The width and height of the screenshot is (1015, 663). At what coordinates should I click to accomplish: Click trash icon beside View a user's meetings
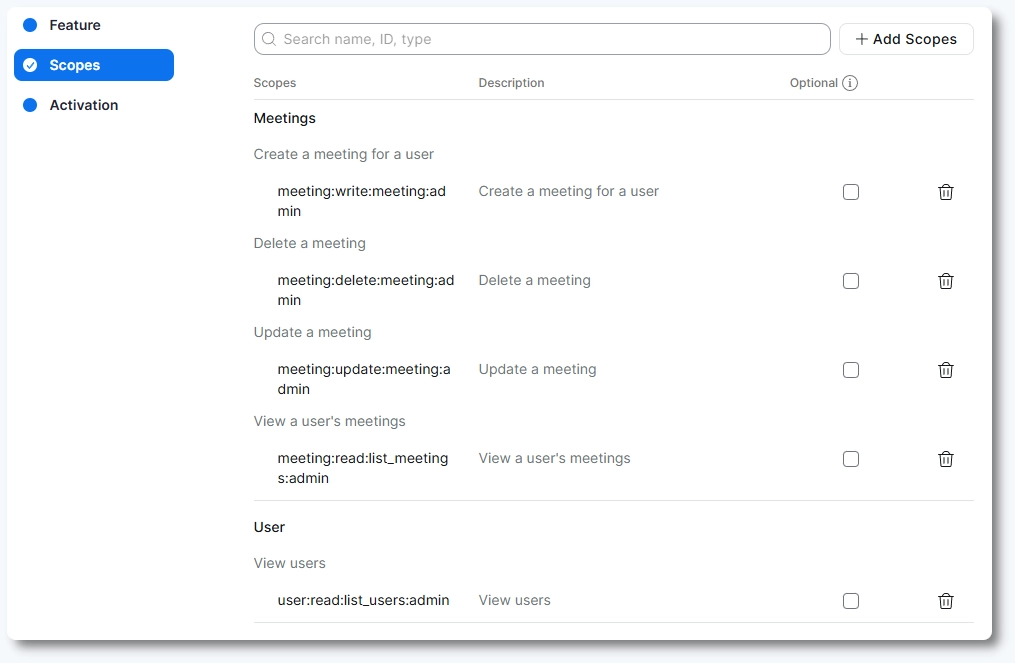[945, 459]
